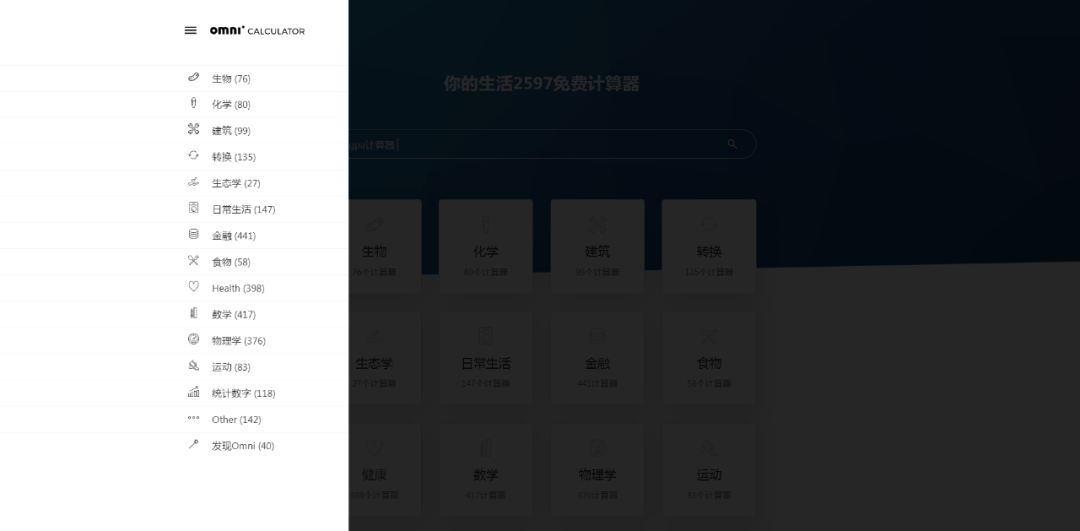Open the dimmed 数学 category card
Viewport: 1080px width, 531px height.
[x=486, y=469]
